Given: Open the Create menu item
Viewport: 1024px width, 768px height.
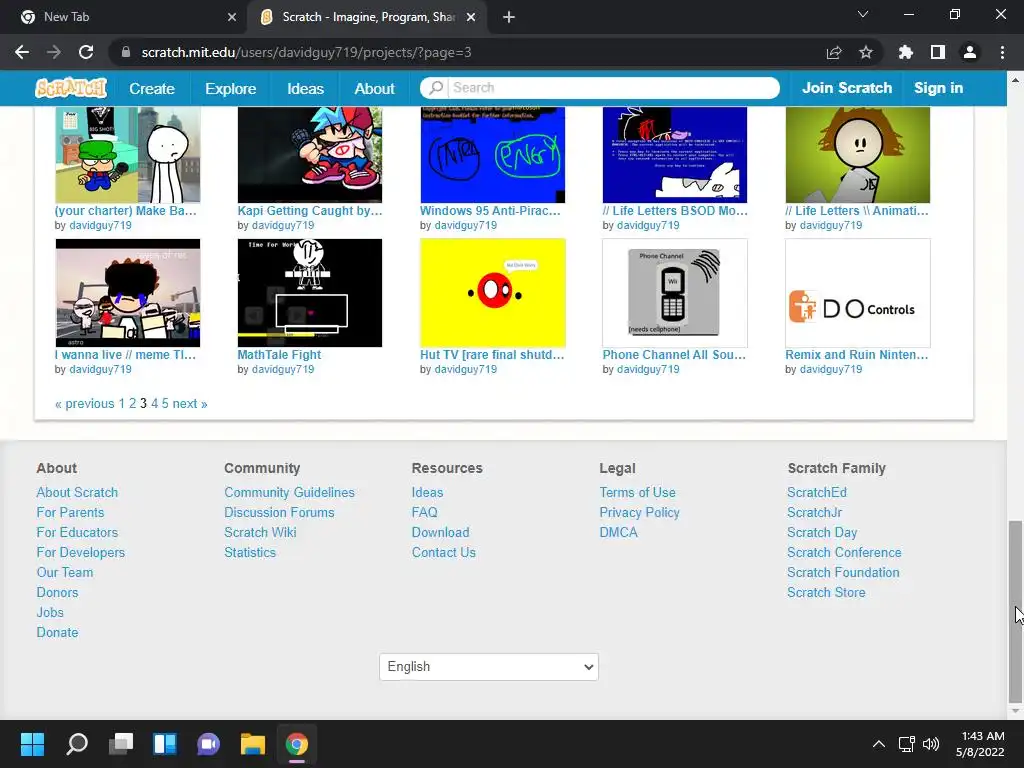Looking at the screenshot, I should (152, 88).
